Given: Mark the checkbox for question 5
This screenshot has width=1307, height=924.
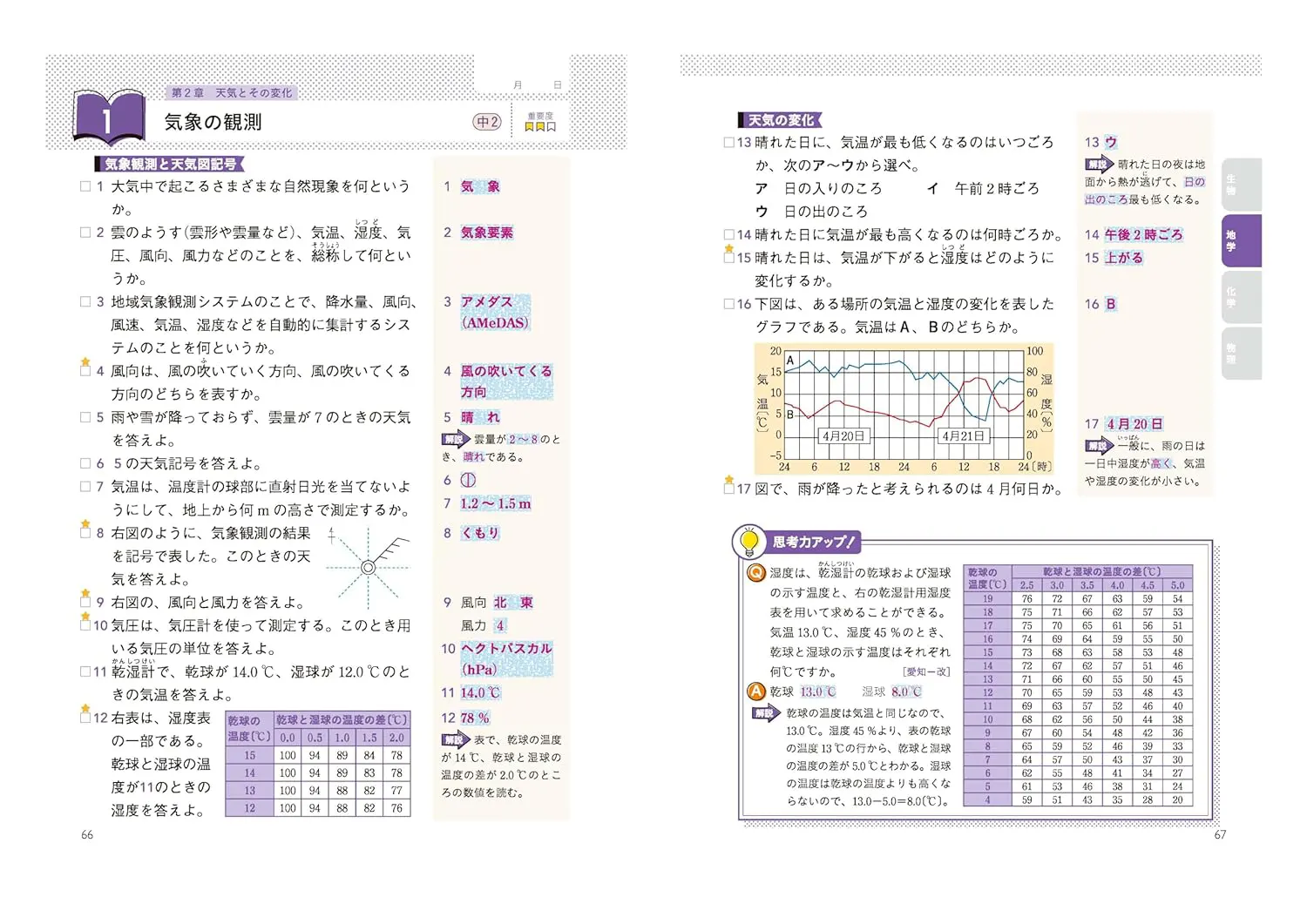Looking at the screenshot, I should [x=85, y=417].
